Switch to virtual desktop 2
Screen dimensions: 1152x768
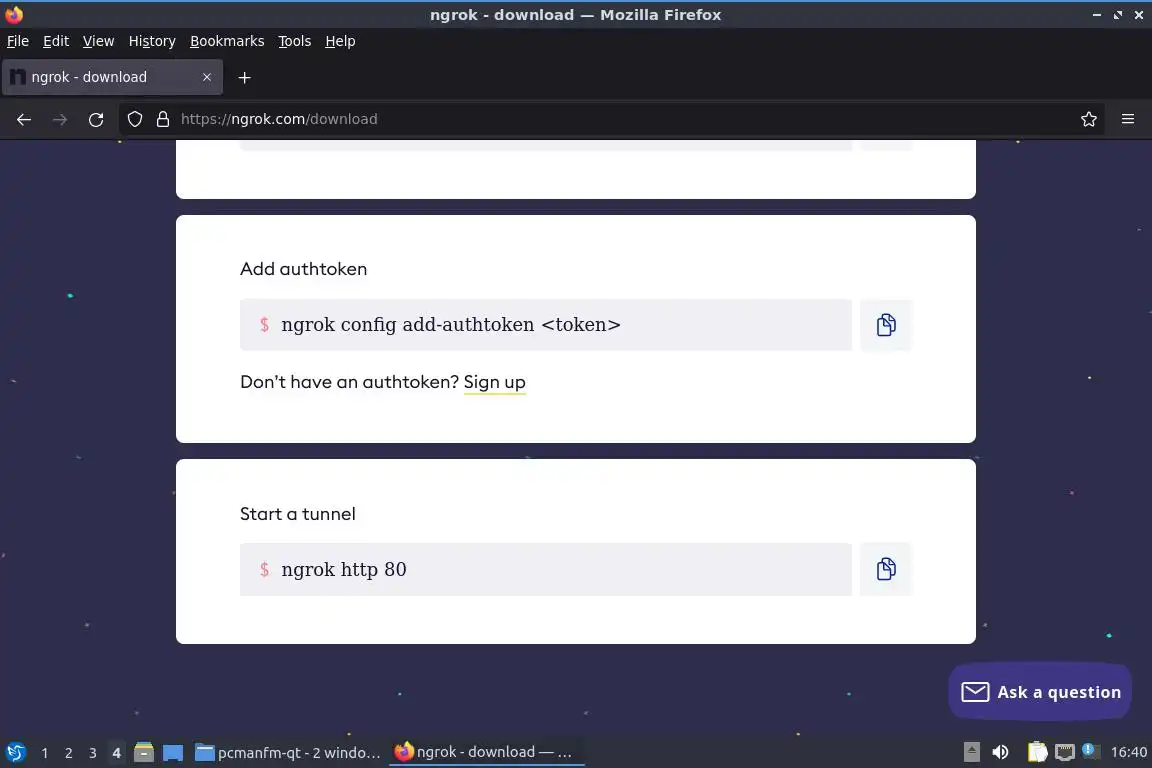tap(68, 753)
